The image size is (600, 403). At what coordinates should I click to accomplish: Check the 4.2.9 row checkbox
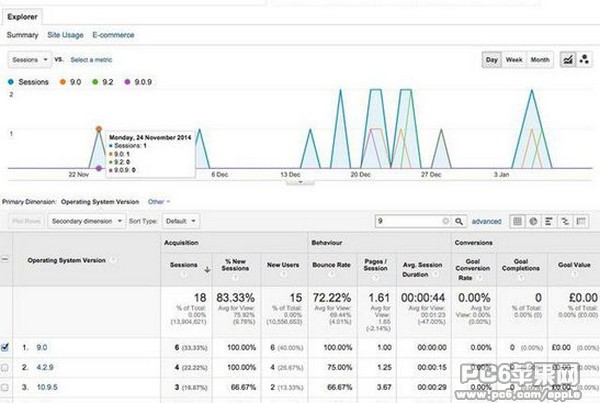(8, 368)
